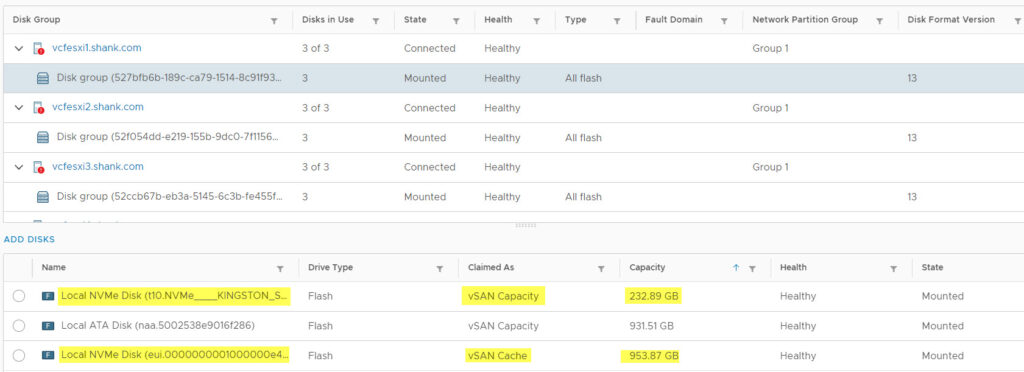Open filter for Type column
This screenshot has height=372, width=1024.
[617, 21]
